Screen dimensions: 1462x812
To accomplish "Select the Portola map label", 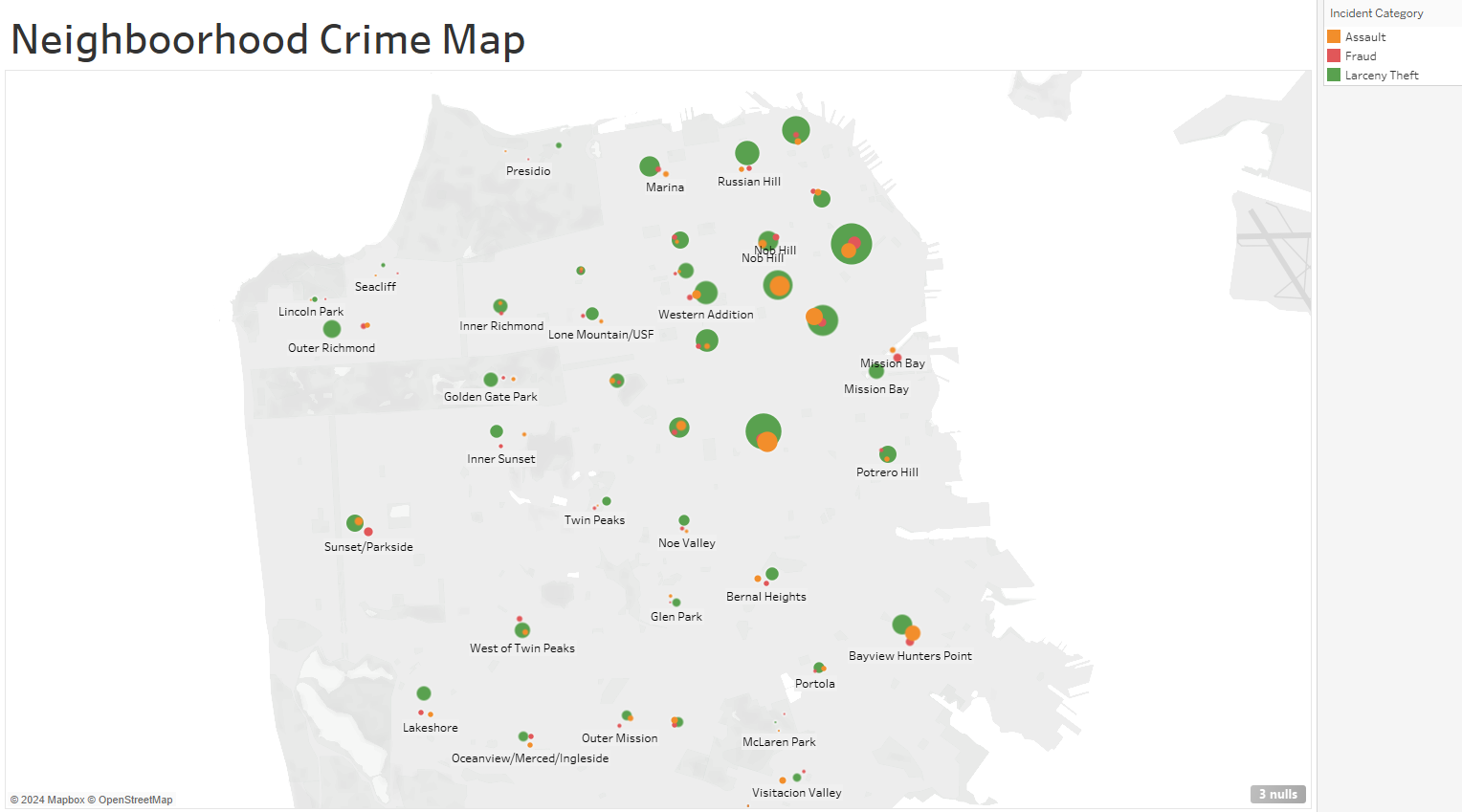I will coord(815,684).
